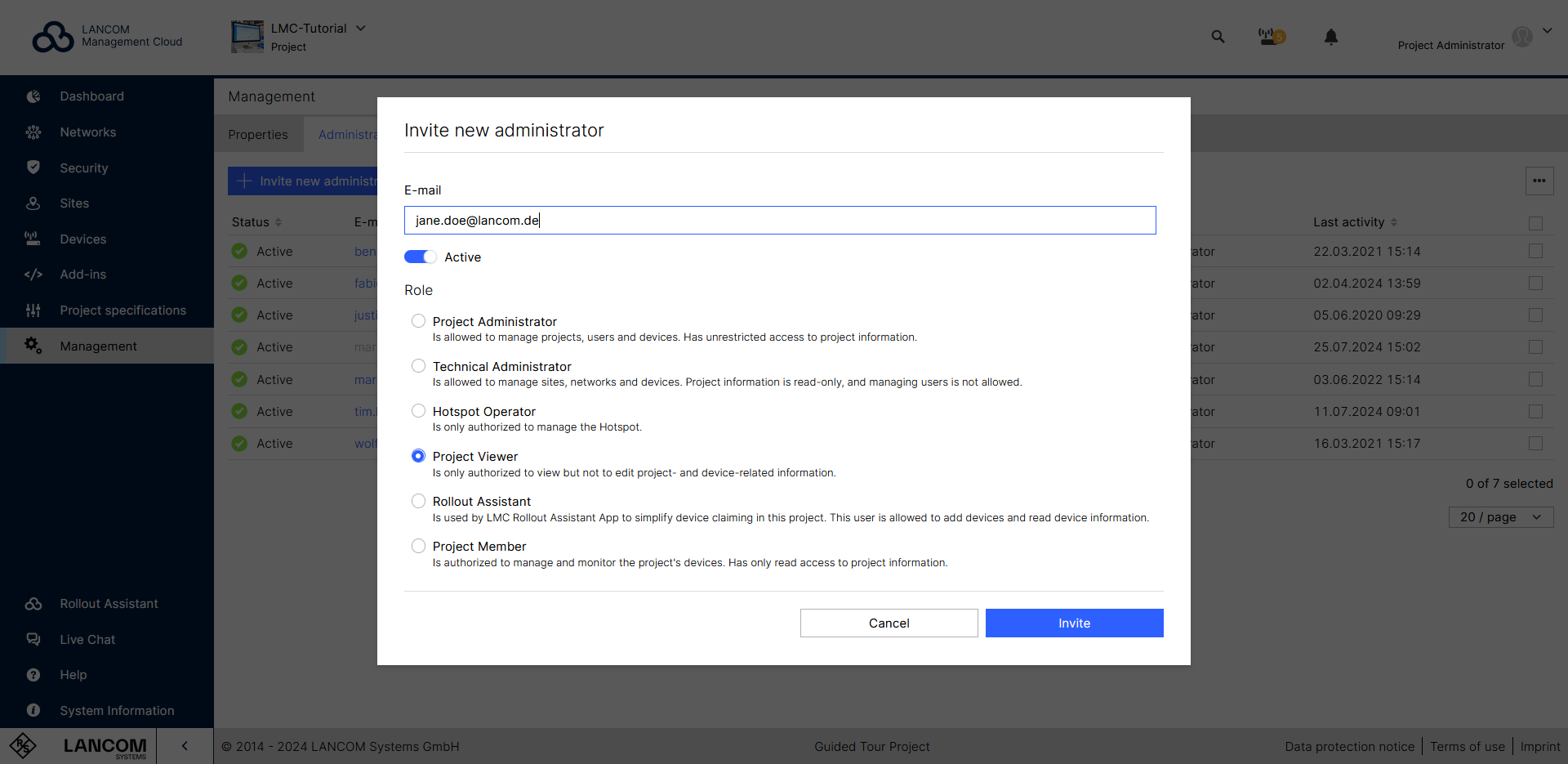Click the LANCOM Management Cloud logo

[x=107, y=37]
